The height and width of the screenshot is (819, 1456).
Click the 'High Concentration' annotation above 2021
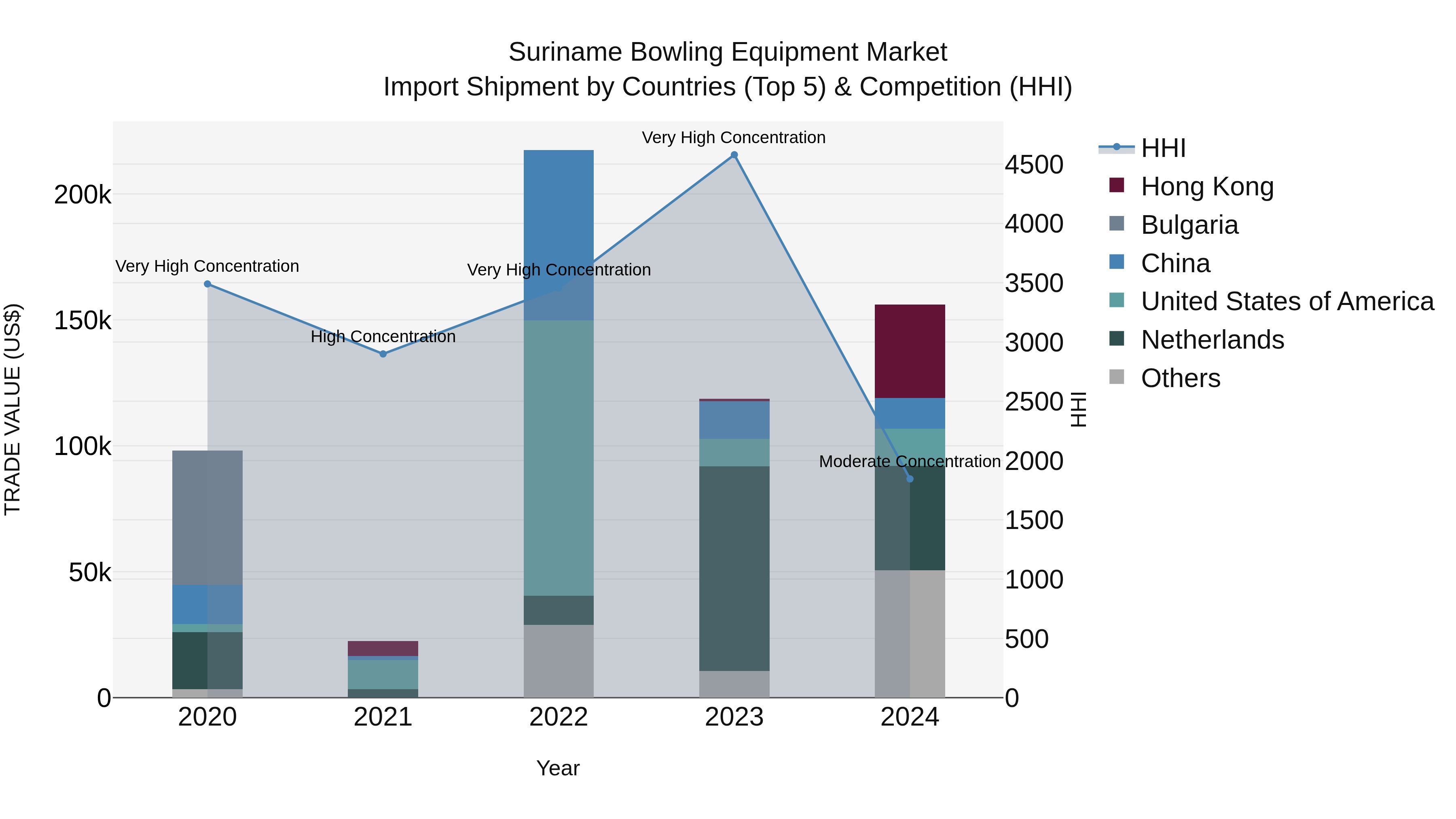383,336
